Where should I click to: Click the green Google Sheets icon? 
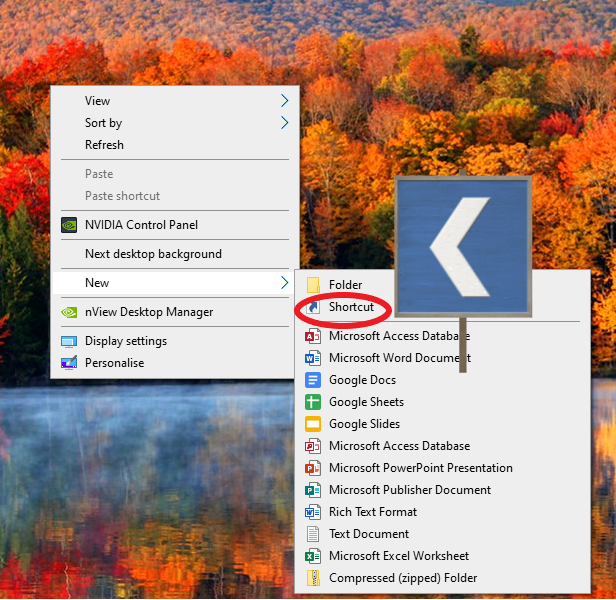313,402
